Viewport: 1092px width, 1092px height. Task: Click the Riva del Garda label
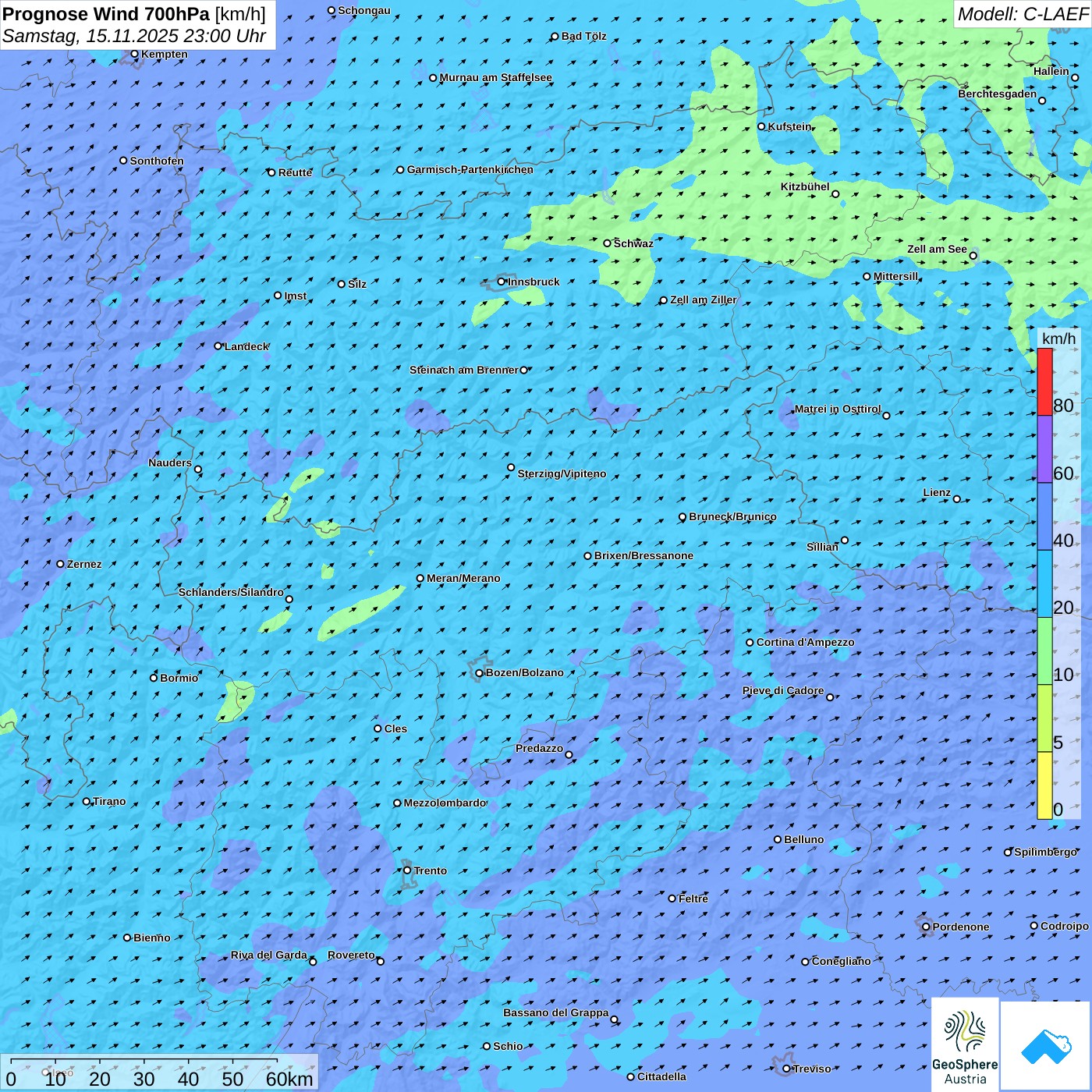[269, 955]
